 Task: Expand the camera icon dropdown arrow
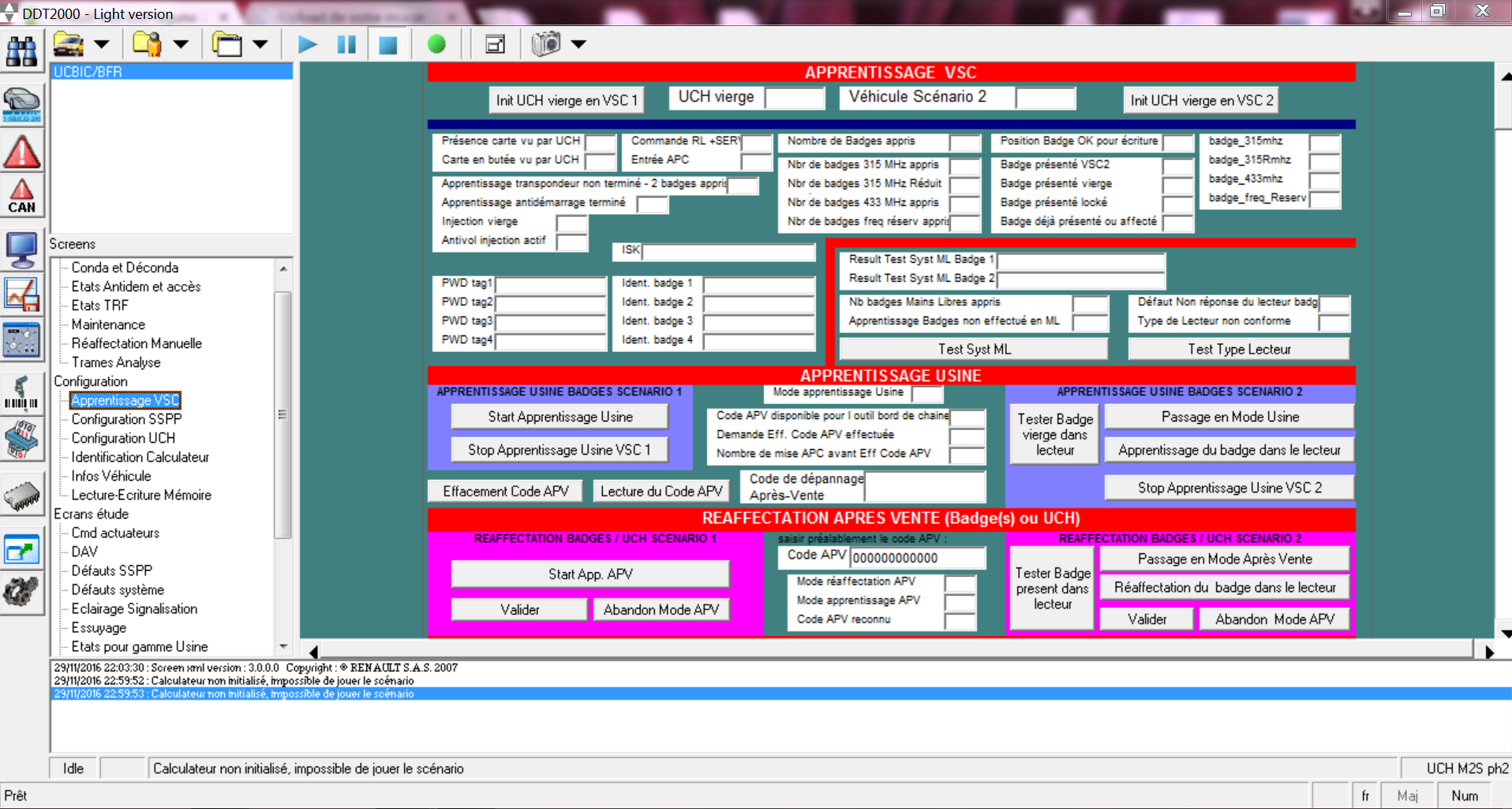[x=578, y=44]
